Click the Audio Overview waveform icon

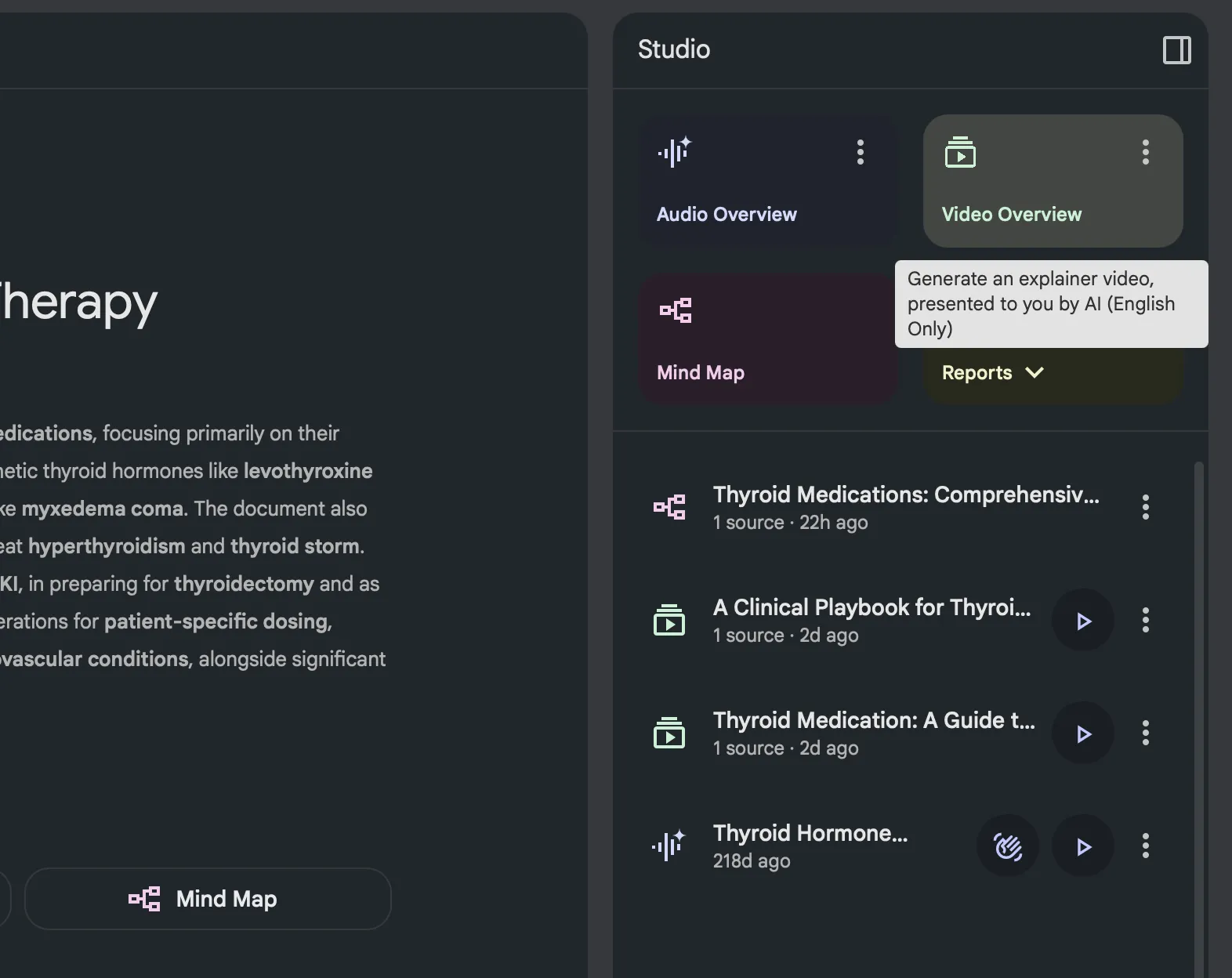pos(674,152)
